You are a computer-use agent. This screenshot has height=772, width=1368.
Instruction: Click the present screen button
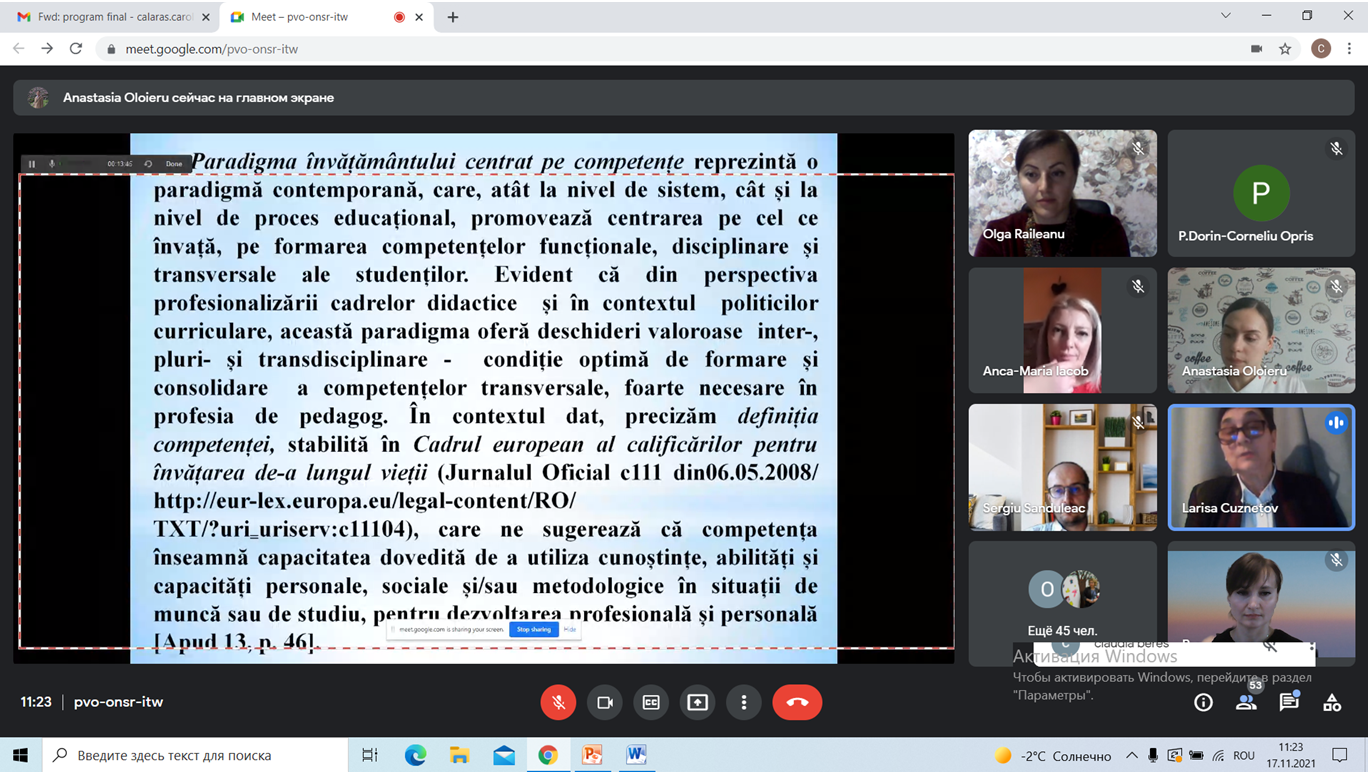697,702
